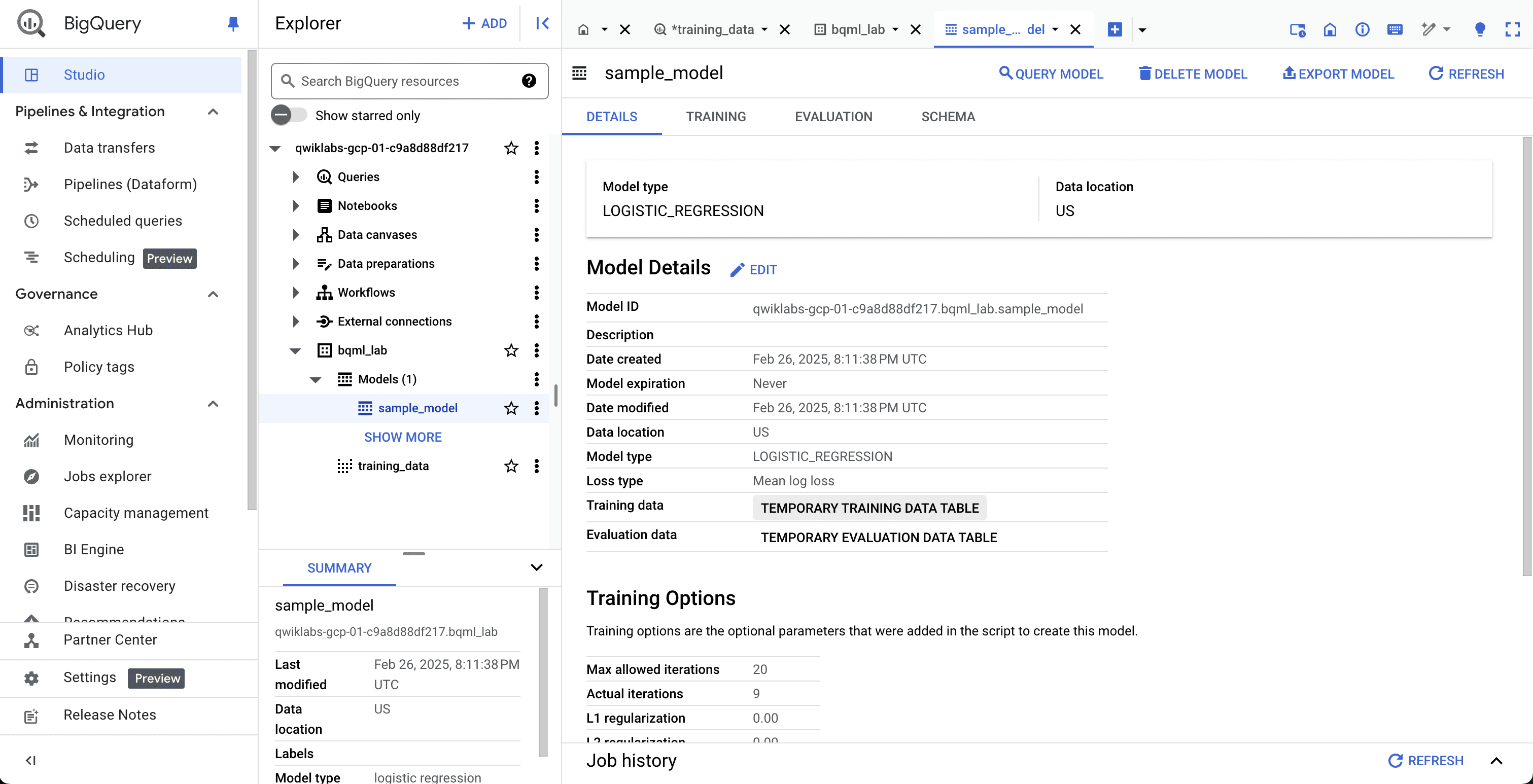1533x784 pixels.
Task: Open TEMPORARY TRAINING DATA TABLE
Action: (x=869, y=508)
